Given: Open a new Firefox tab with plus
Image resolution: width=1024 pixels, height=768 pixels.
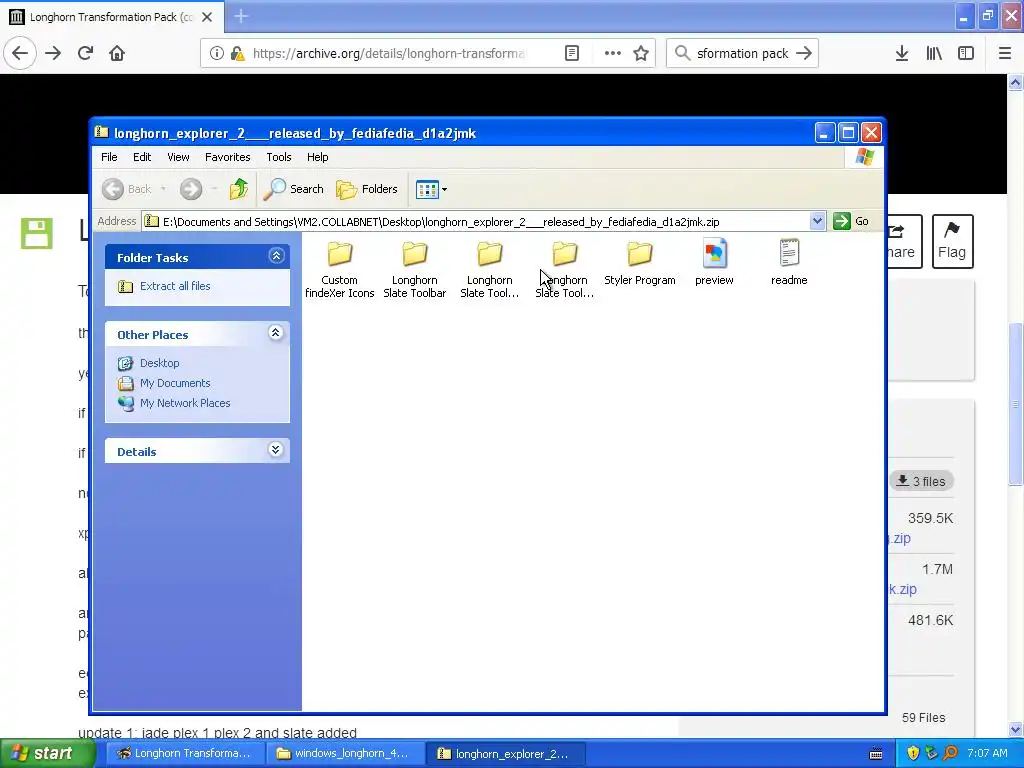Looking at the screenshot, I should click(241, 16).
